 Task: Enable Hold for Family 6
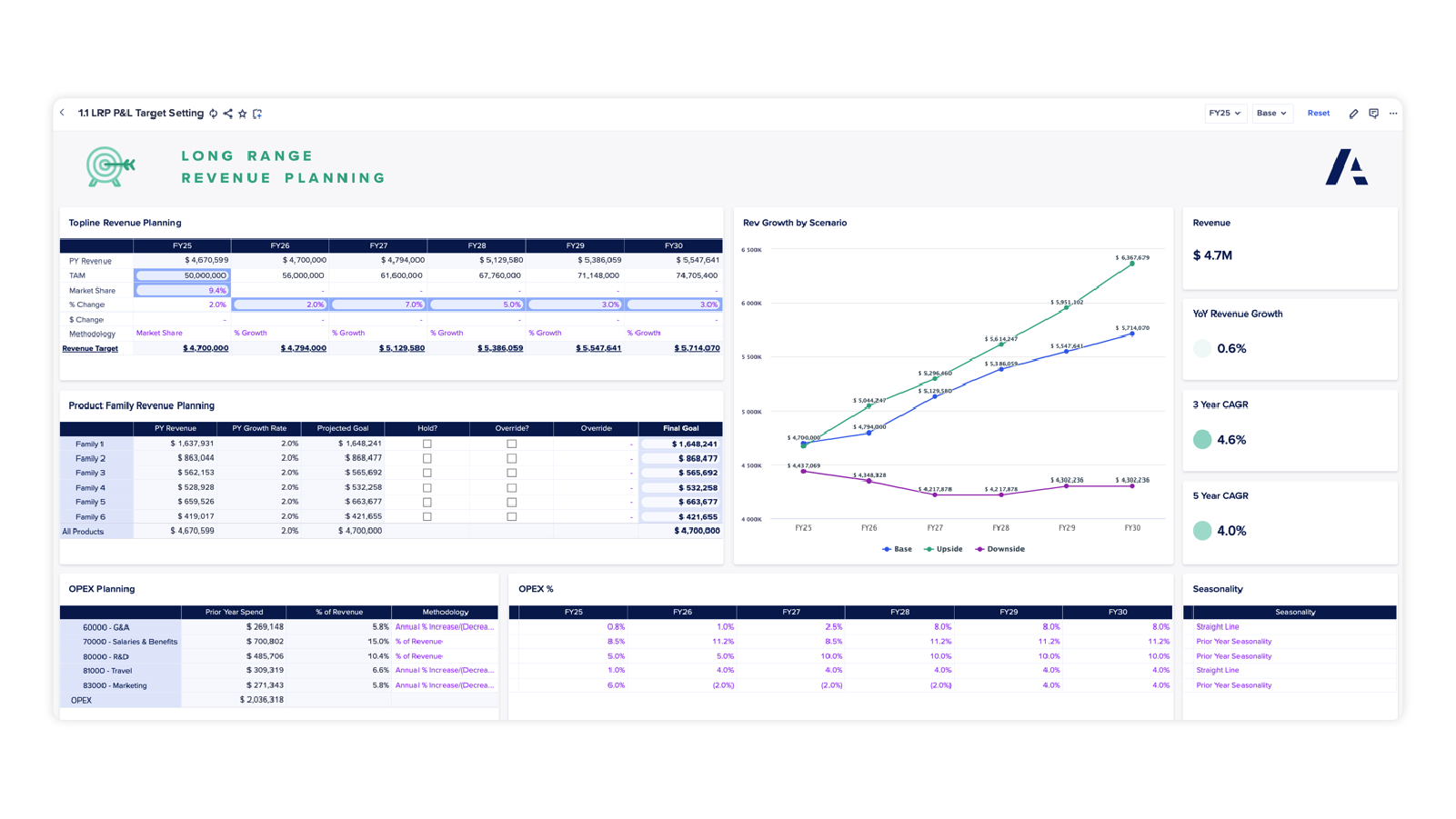[427, 516]
